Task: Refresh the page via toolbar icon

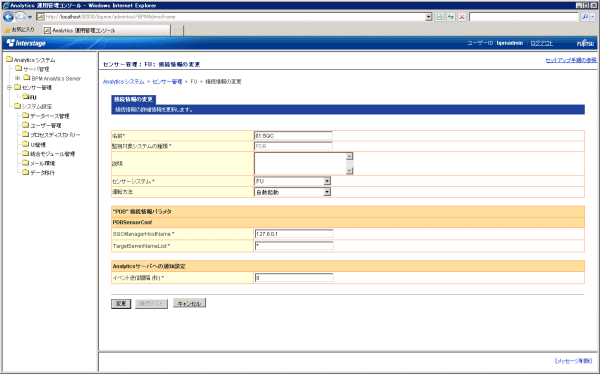Action: click(451, 17)
